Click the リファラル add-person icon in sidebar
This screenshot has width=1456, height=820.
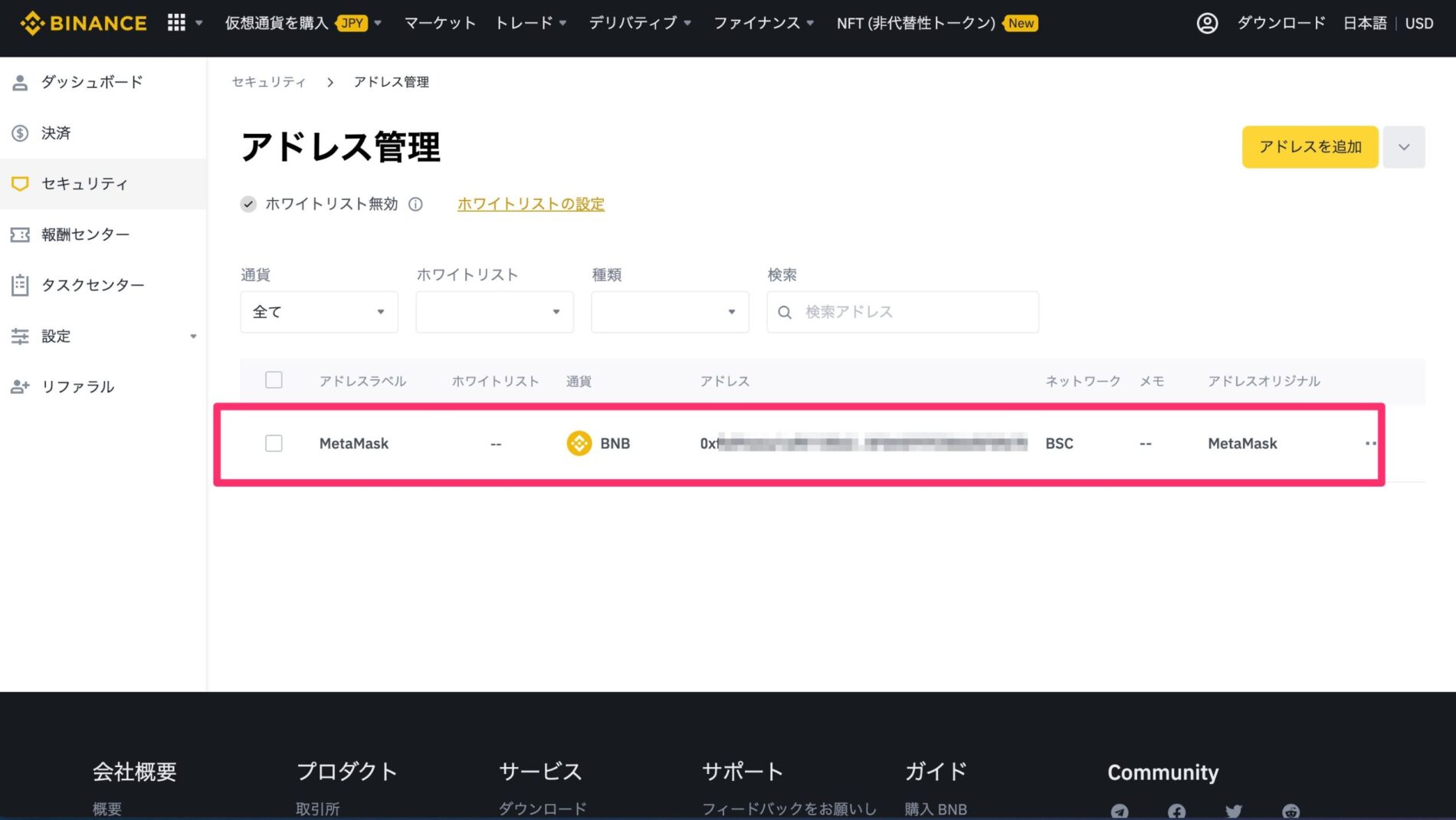coord(21,387)
